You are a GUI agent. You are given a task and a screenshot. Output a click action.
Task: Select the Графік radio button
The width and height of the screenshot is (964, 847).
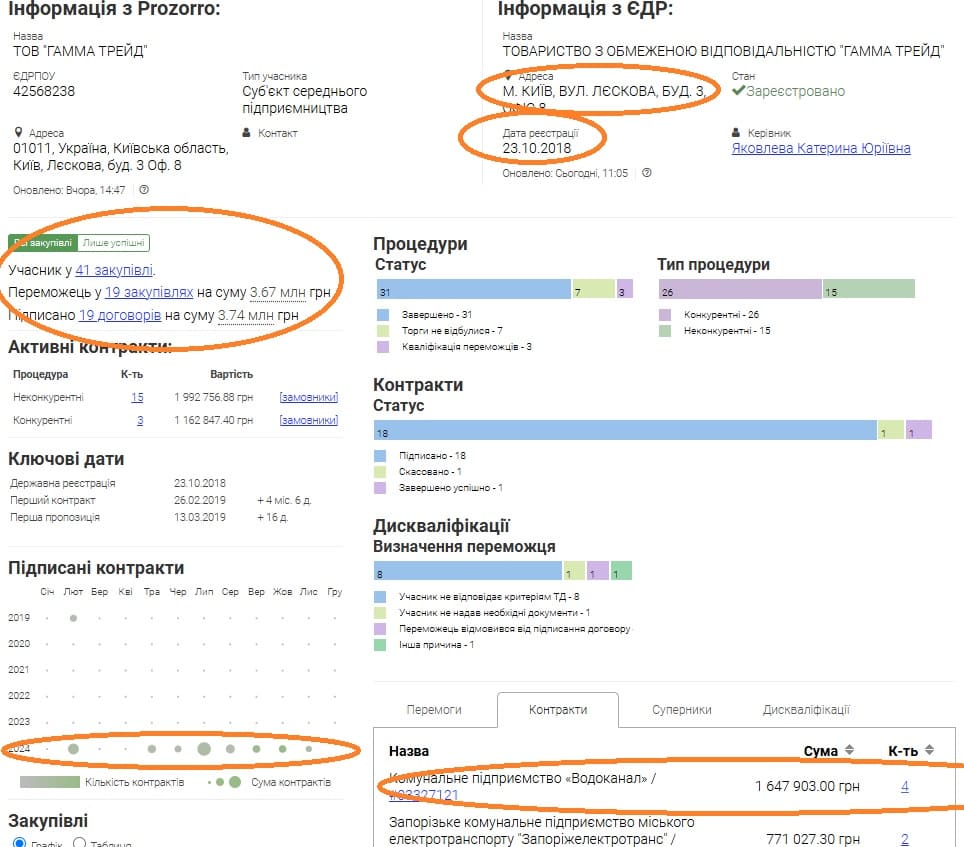19,844
